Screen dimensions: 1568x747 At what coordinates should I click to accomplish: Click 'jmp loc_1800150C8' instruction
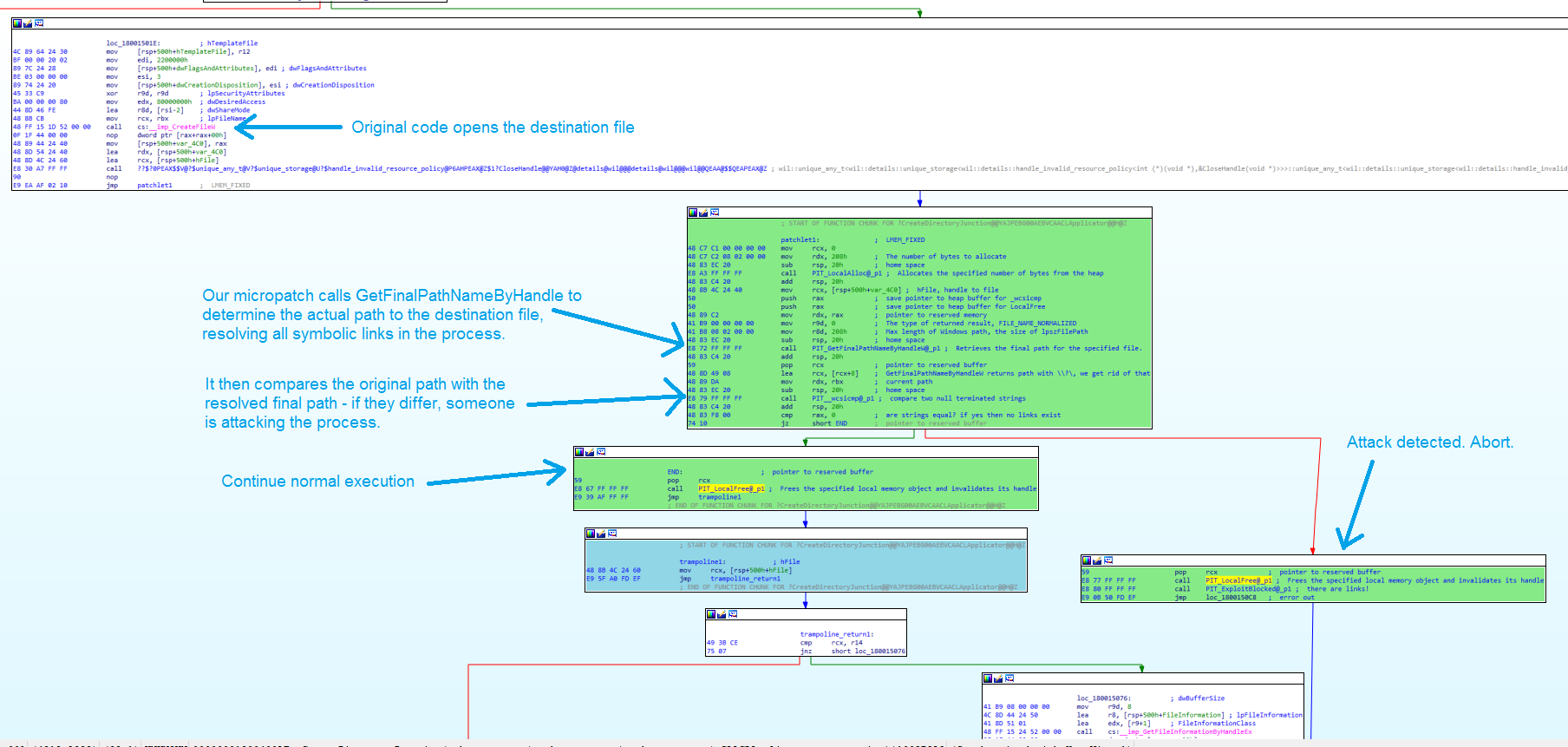[x=1215, y=597]
